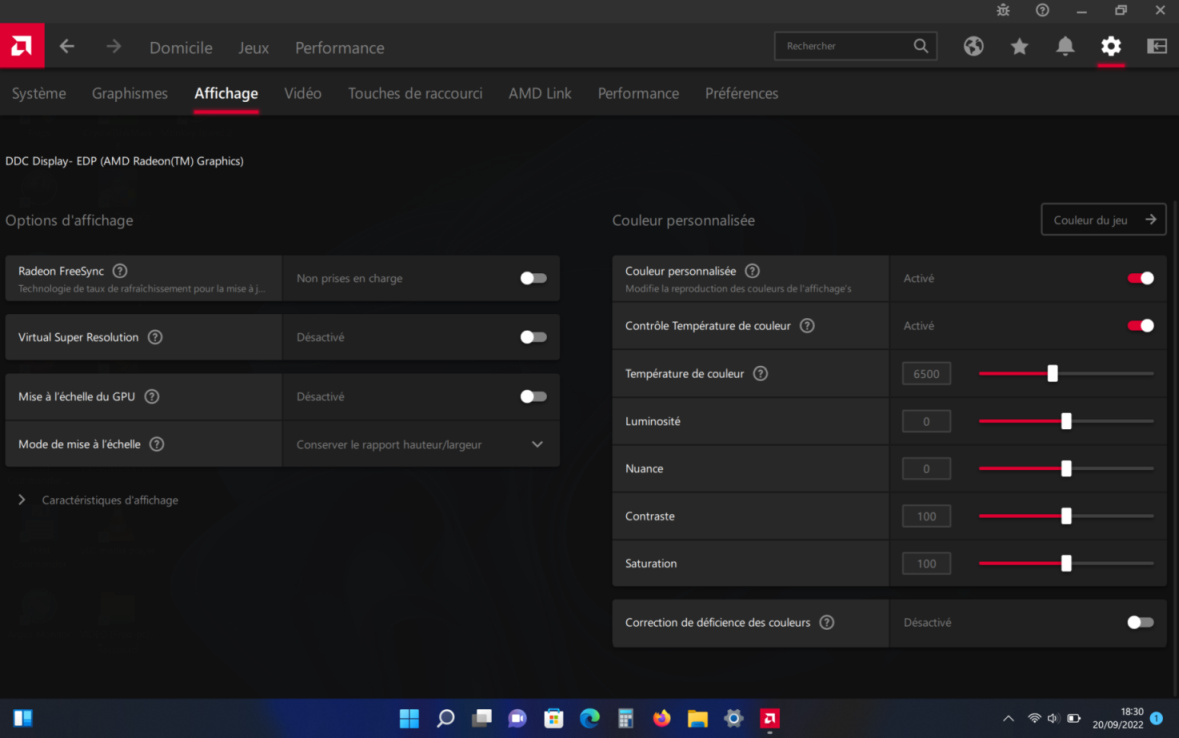Open Calculator from taskbar
1179x738 pixels.
[626, 718]
